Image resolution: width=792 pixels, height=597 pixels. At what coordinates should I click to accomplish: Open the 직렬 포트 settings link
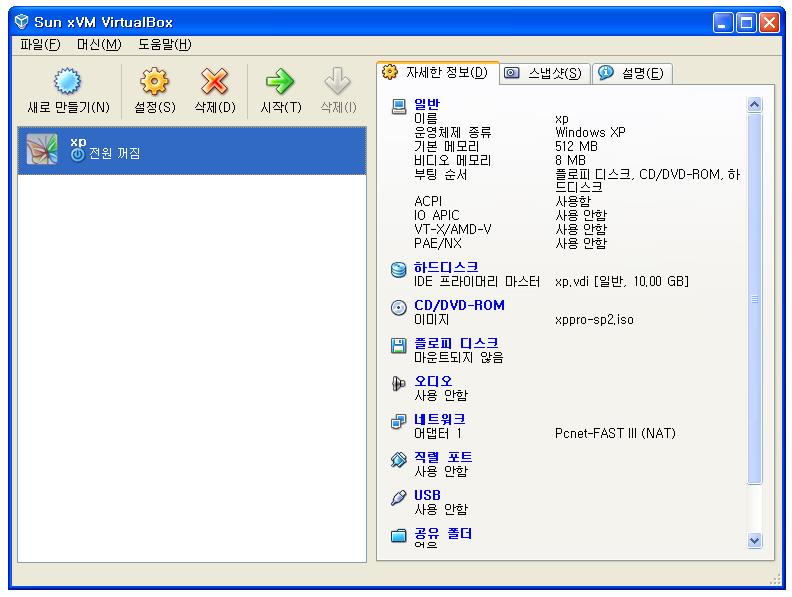[x=443, y=457]
